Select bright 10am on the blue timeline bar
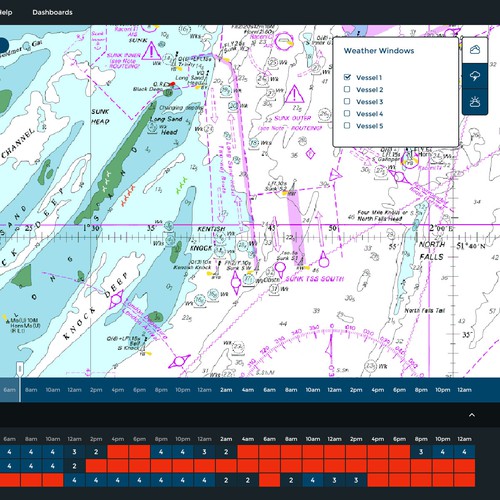 point(313,390)
